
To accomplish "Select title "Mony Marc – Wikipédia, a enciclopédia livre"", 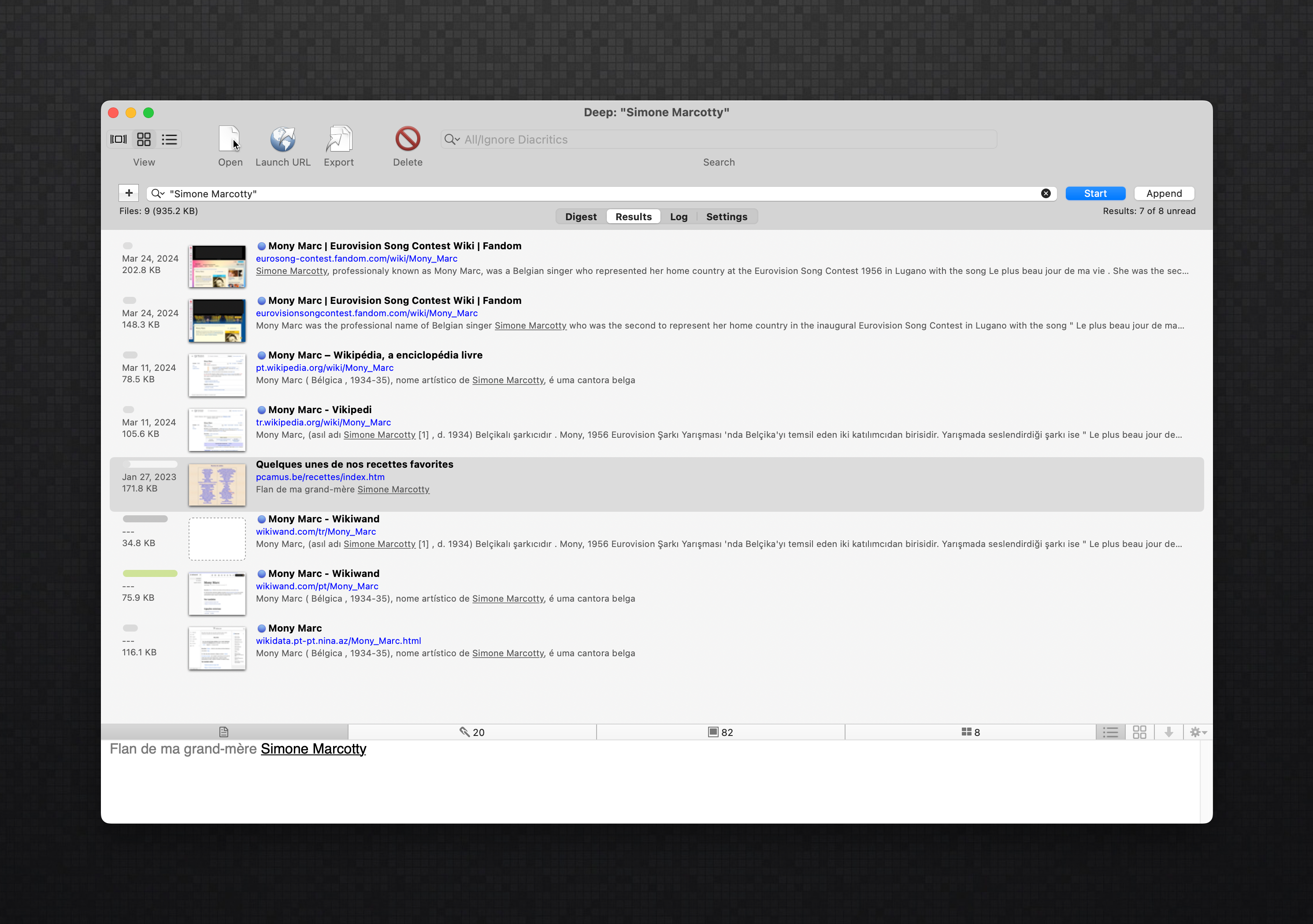I will point(375,355).
